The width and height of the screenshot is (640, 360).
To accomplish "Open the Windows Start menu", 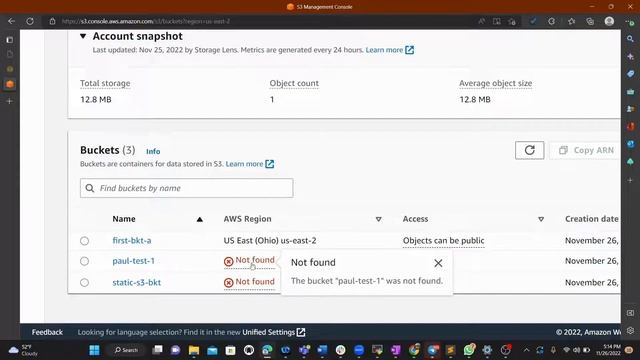I will [94, 350].
